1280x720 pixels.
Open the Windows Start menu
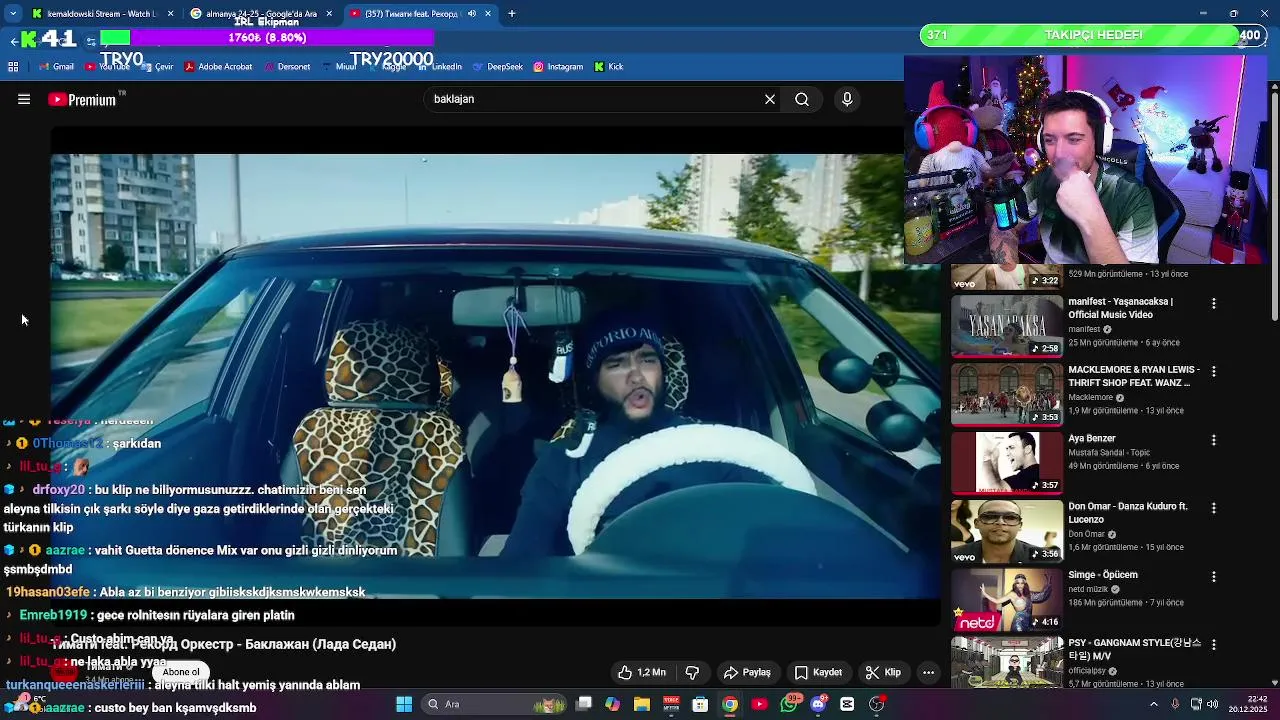tap(404, 704)
